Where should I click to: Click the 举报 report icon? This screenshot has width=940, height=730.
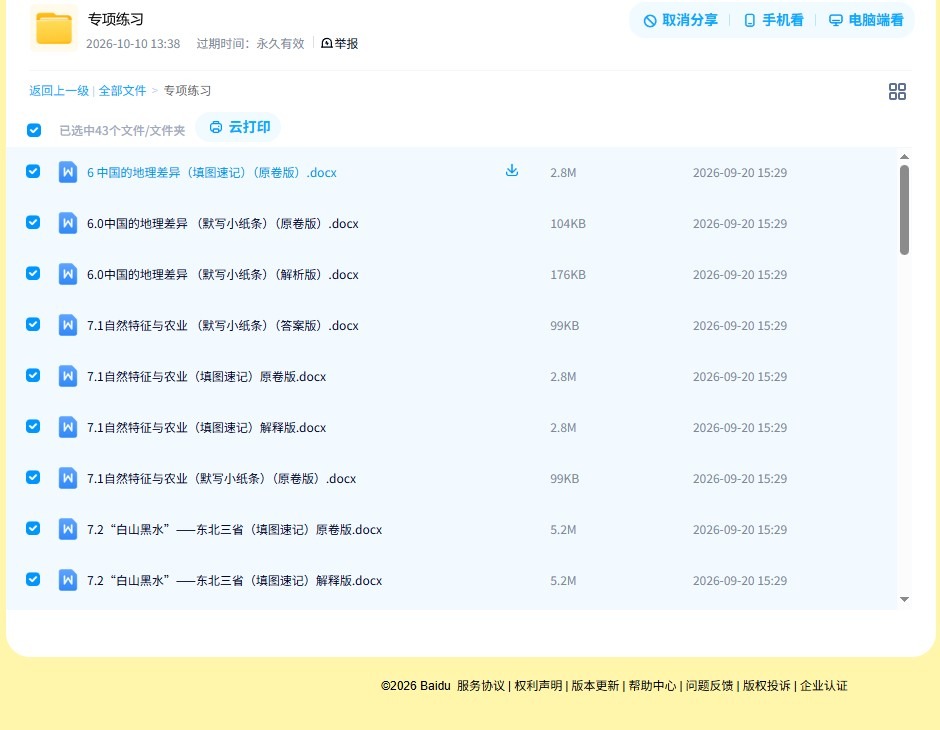coord(327,43)
